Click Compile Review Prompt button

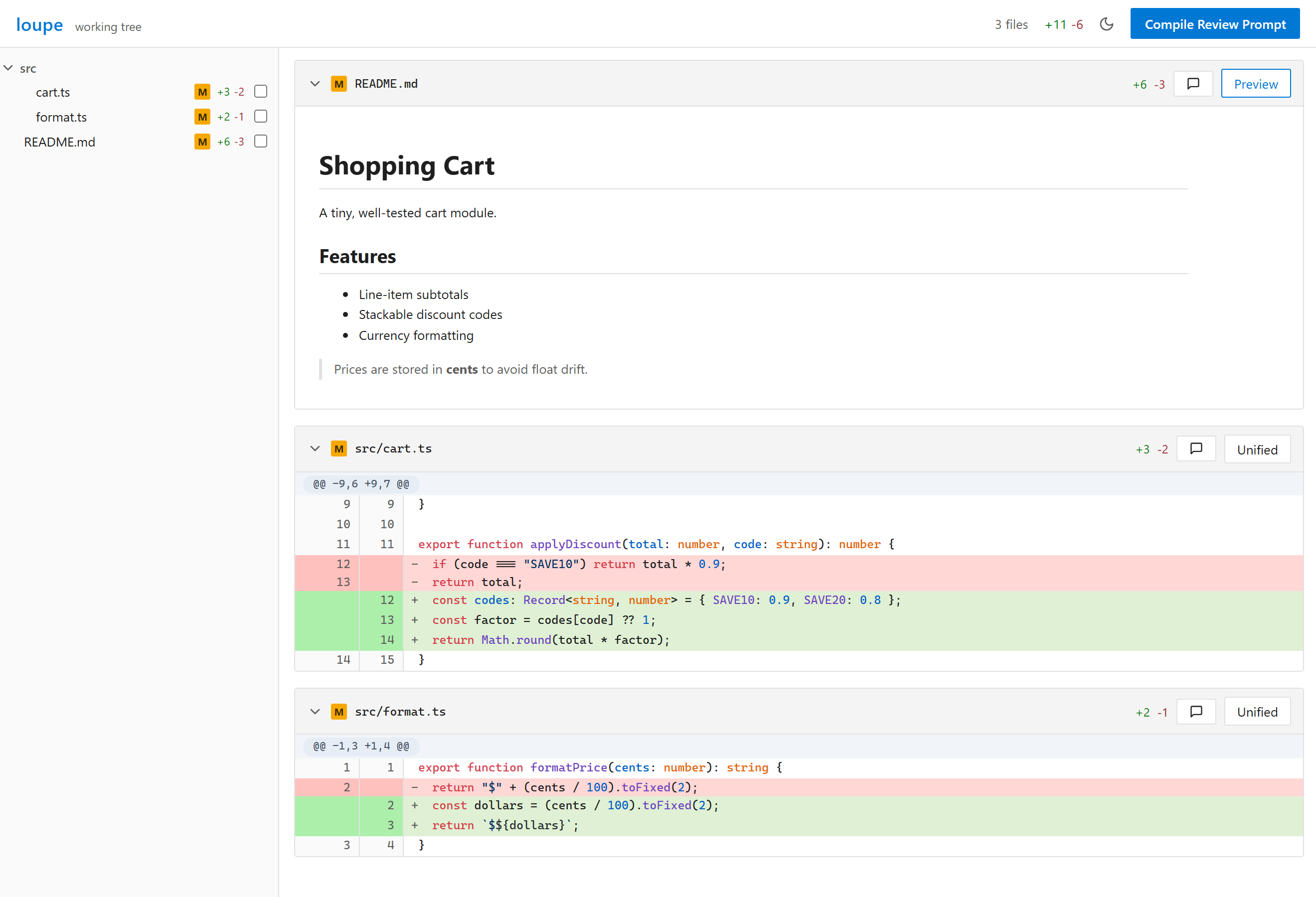point(1215,24)
